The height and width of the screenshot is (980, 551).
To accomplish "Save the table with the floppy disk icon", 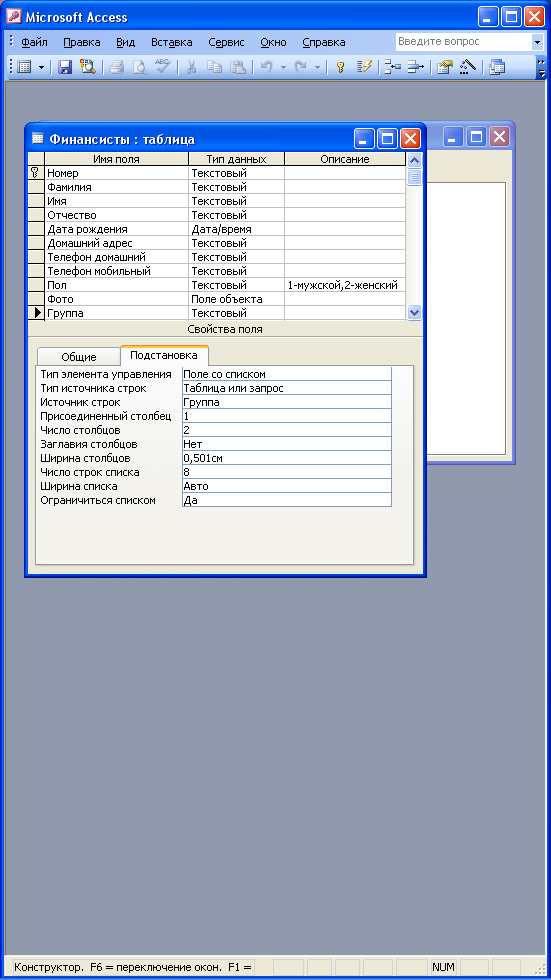I will click(65, 67).
